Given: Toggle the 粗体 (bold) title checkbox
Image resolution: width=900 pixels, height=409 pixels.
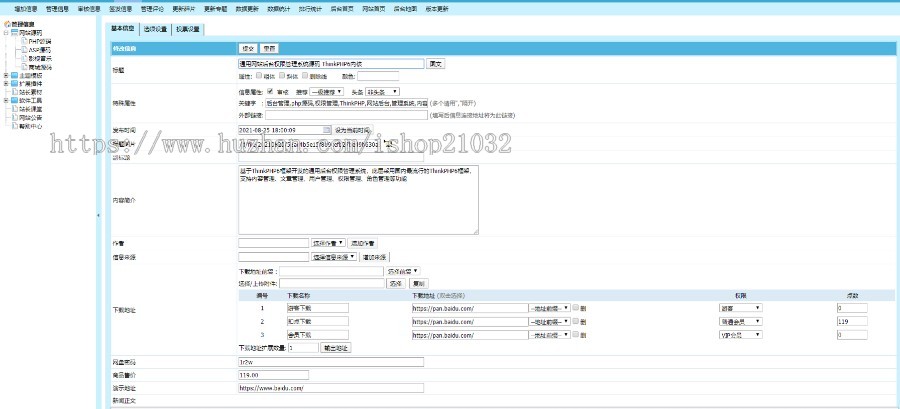Looking at the screenshot, I should tap(259, 75).
